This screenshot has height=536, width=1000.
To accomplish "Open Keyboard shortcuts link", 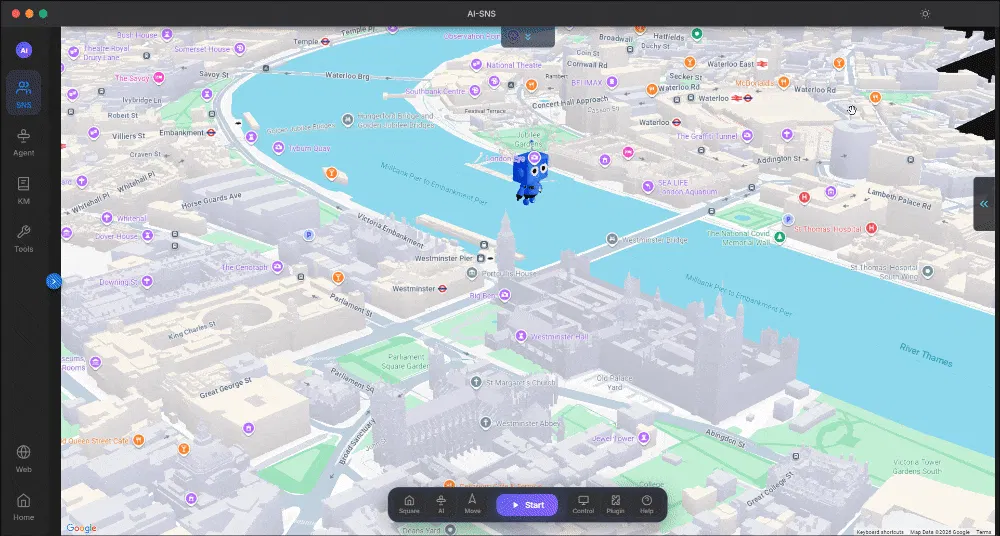I will (879, 532).
